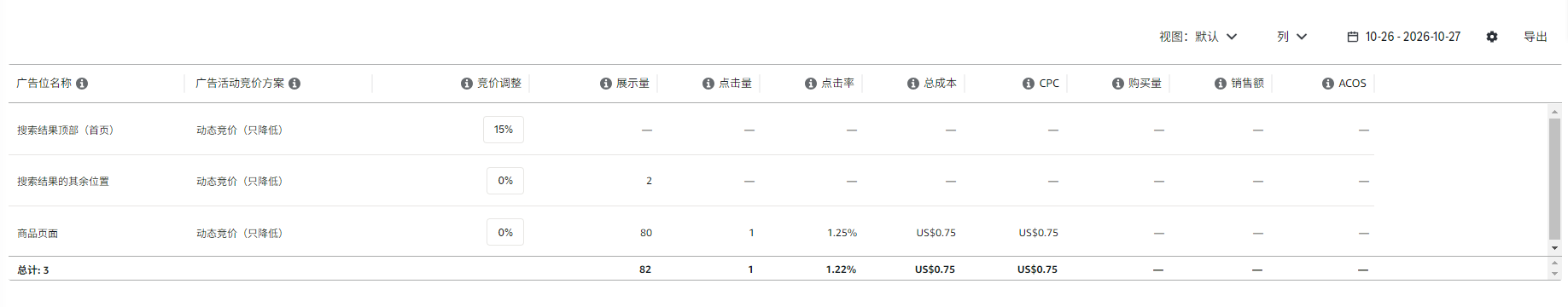Open table settings gear icon
The height and width of the screenshot is (307, 1568).
[x=1492, y=37]
